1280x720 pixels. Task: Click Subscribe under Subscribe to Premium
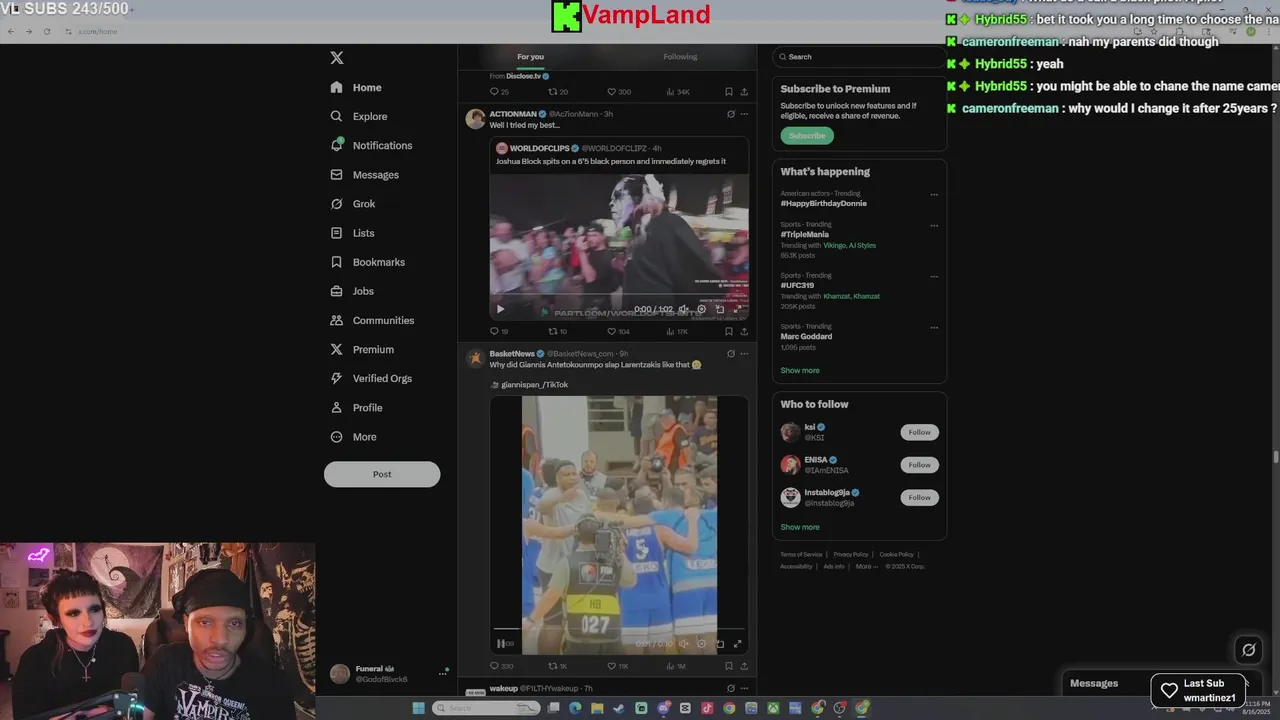point(807,135)
